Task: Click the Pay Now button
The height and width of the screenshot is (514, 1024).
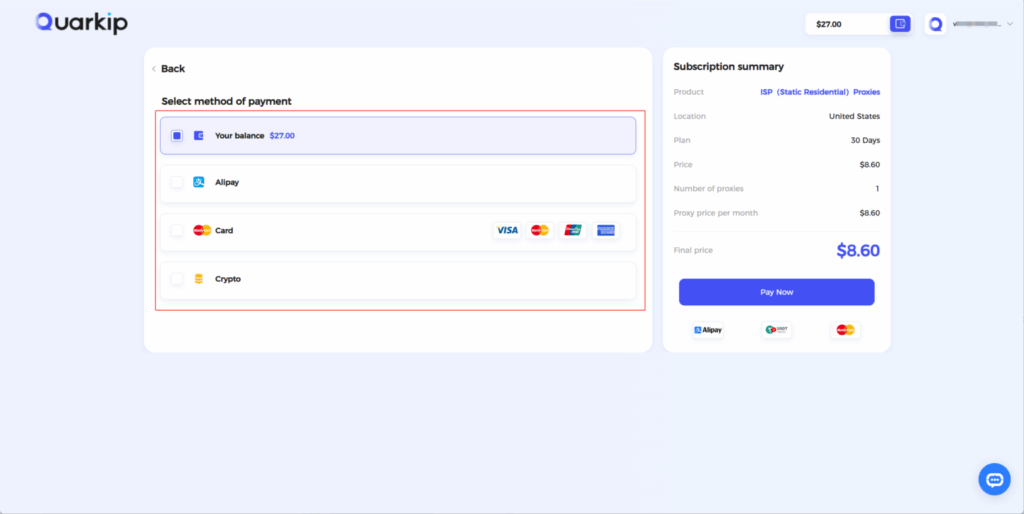Action: point(776,292)
